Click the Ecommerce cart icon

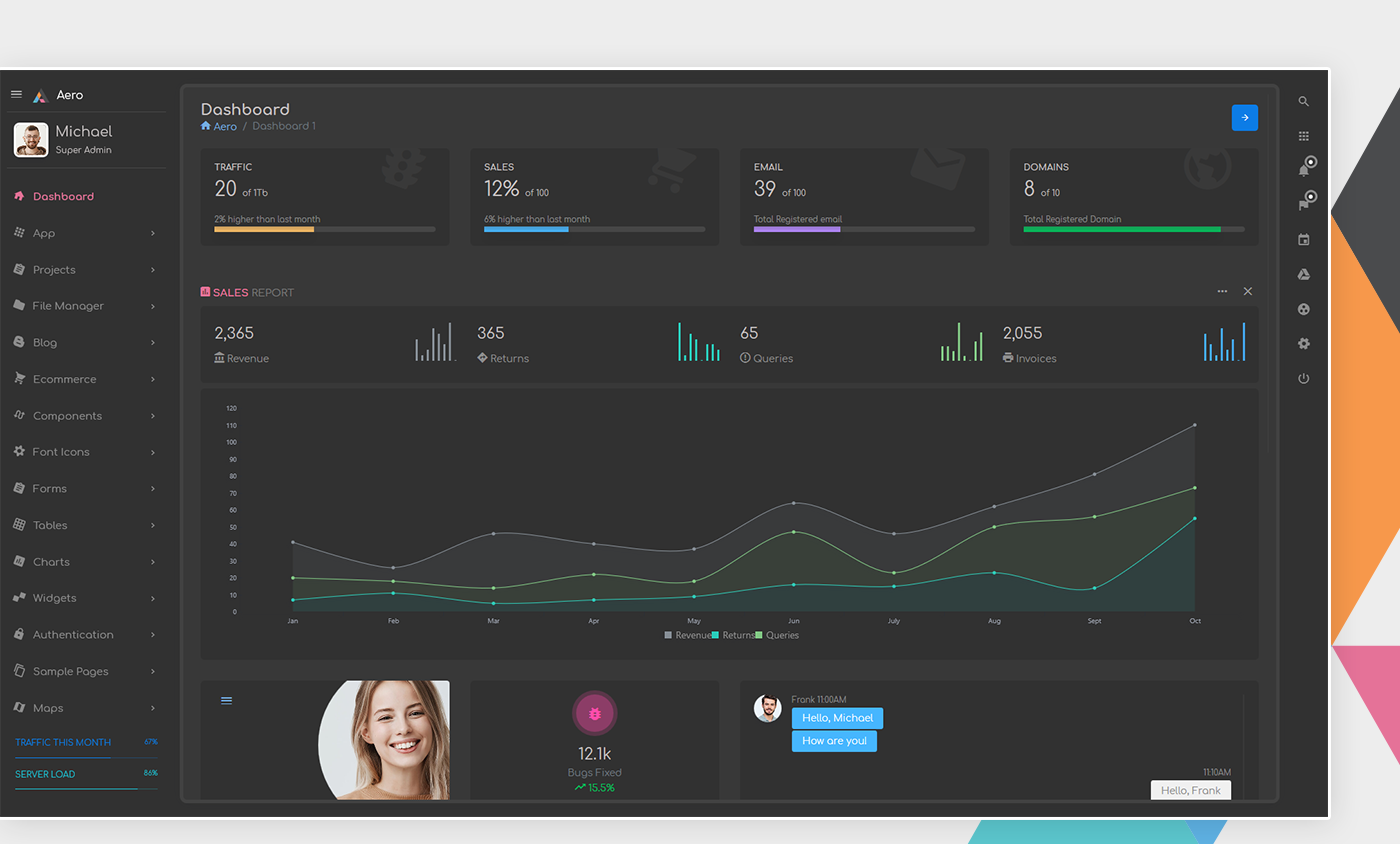(19, 379)
